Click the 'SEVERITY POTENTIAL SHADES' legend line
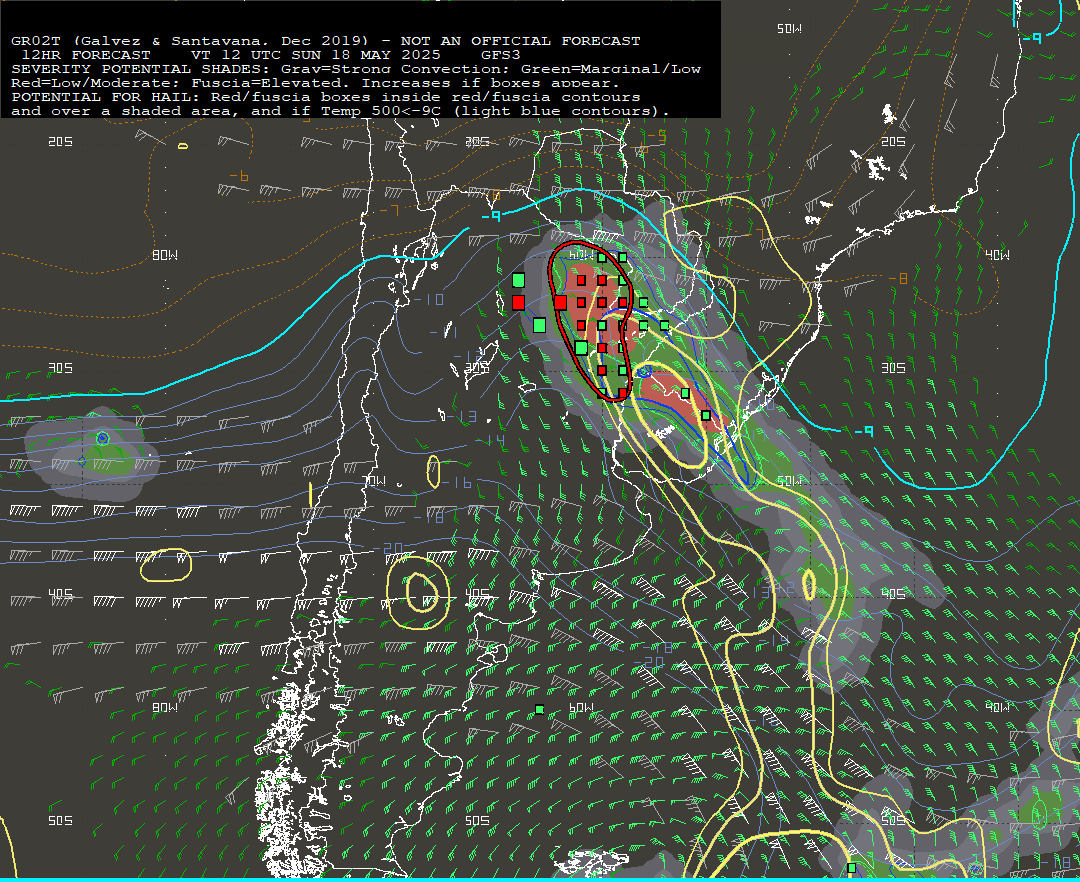Image resolution: width=1080 pixels, height=882 pixels. click(x=355, y=69)
